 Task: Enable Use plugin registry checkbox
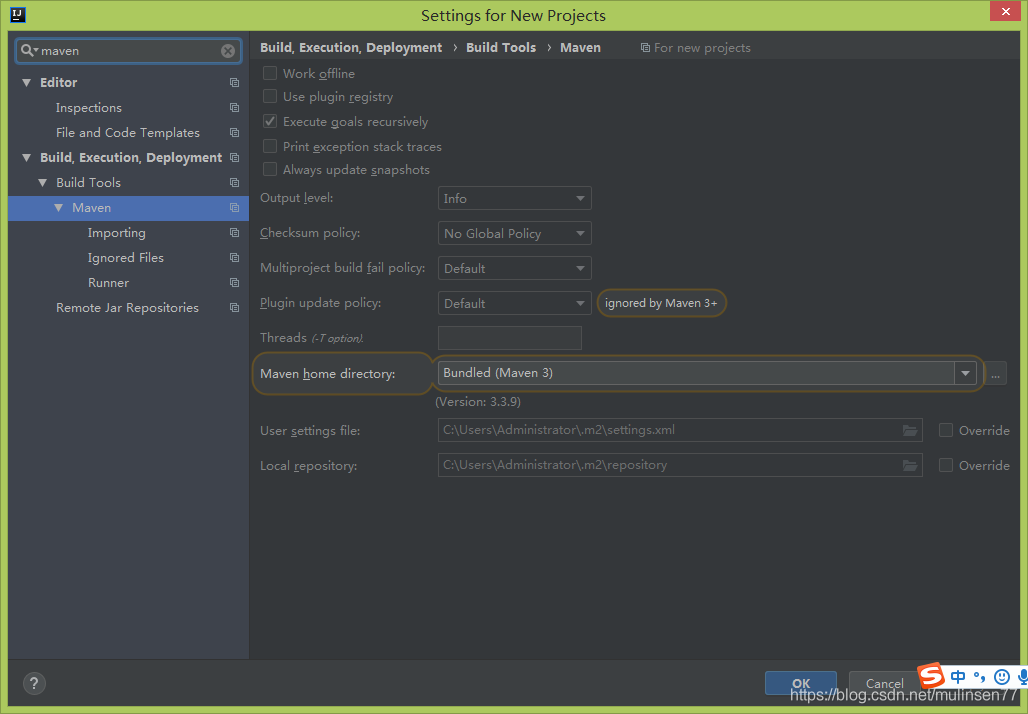[269, 96]
